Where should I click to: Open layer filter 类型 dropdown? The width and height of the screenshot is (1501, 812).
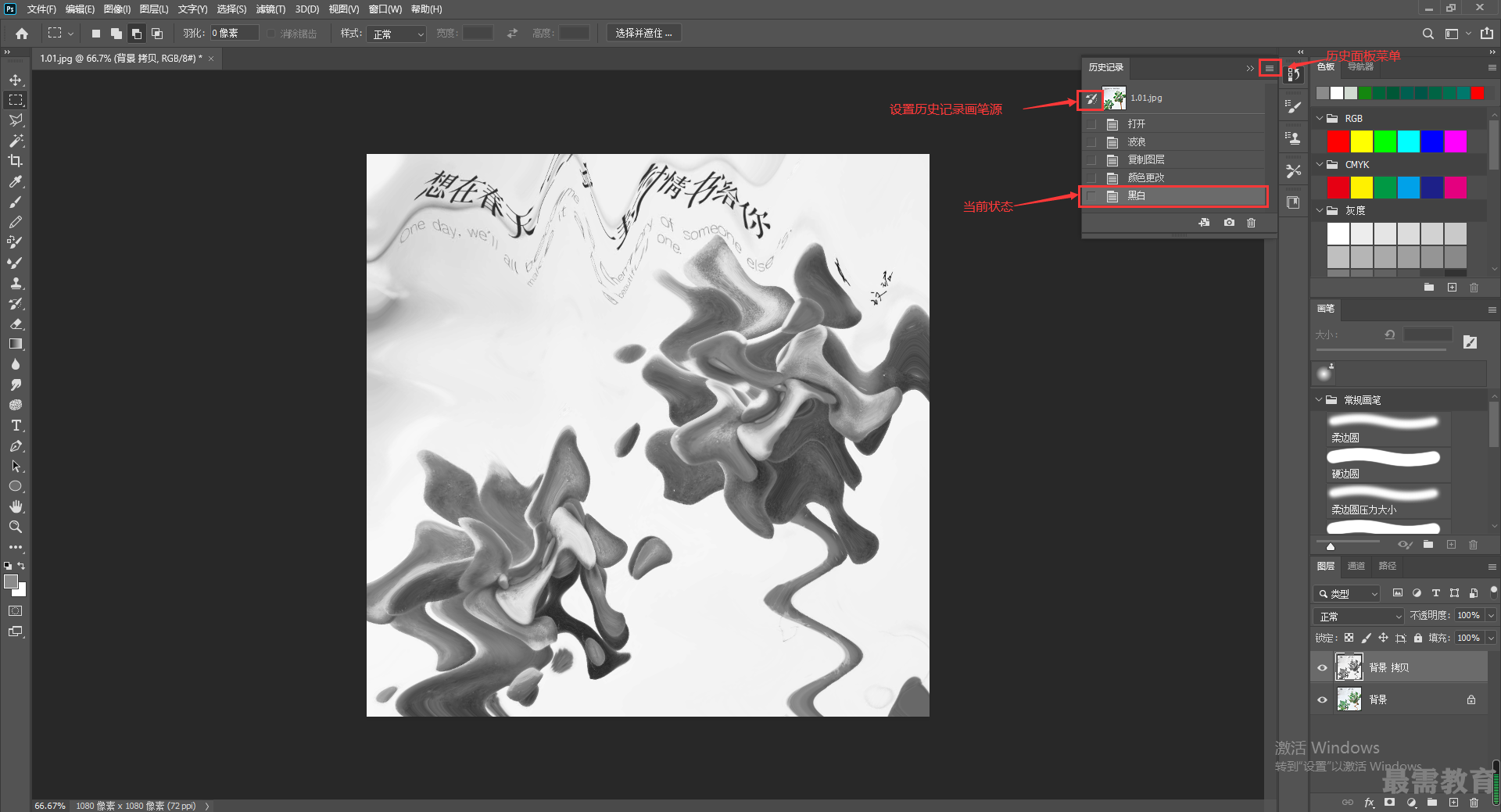pyautogui.click(x=1346, y=594)
